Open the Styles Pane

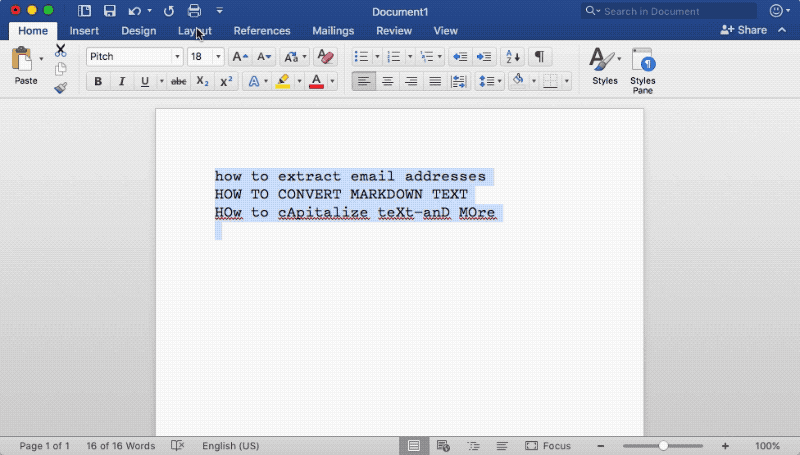pos(643,70)
